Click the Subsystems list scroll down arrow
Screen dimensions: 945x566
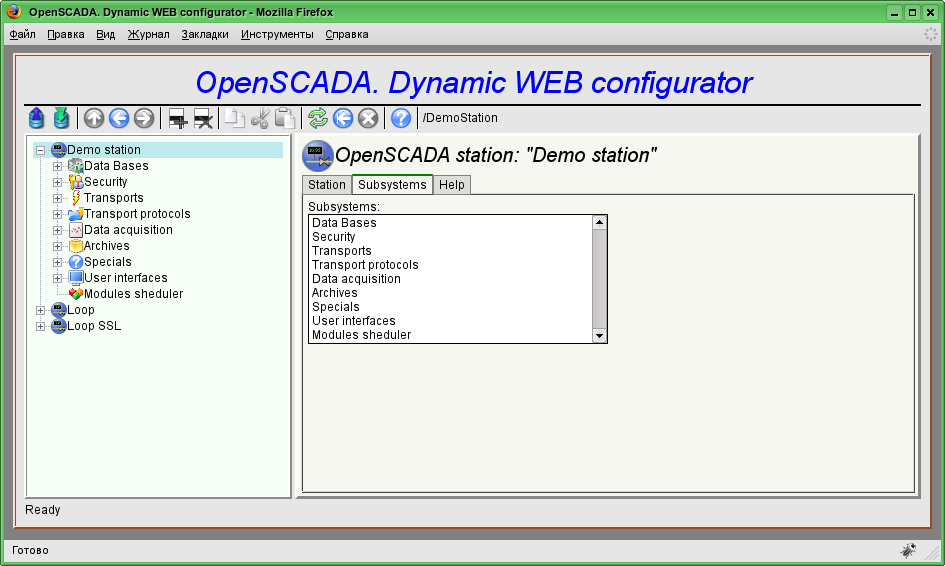point(599,336)
